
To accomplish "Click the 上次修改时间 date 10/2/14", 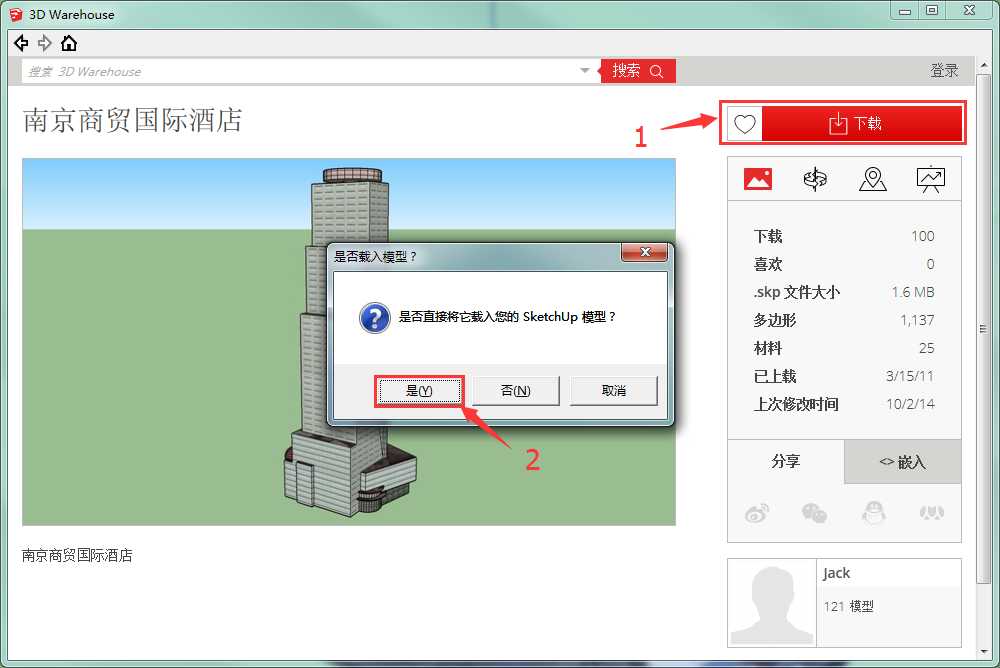I will (x=910, y=404).
